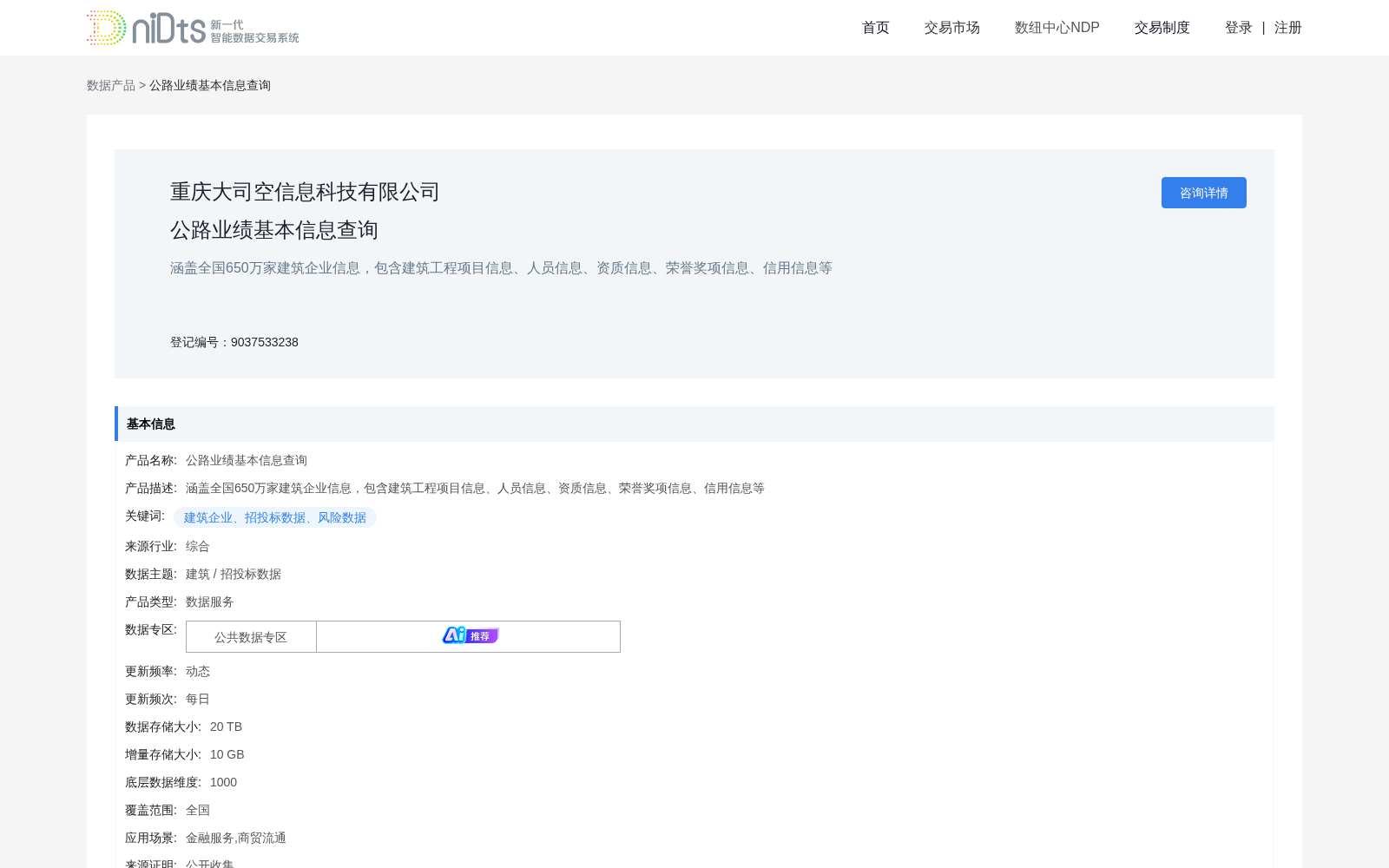Click company title 重庆大司空信息科技有限公司

tap(305, 192)
